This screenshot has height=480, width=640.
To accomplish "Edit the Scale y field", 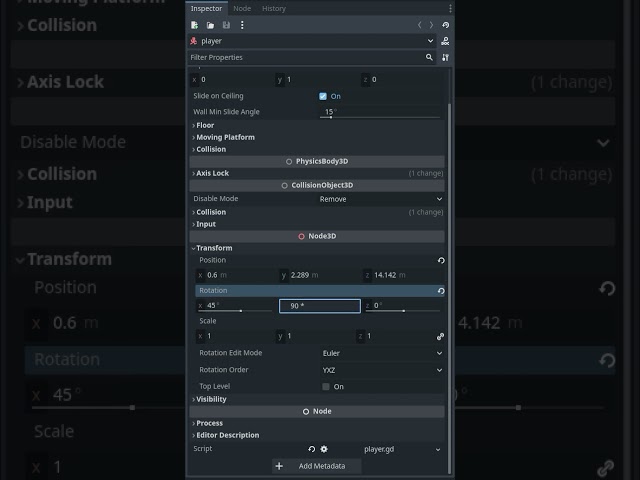I will click(x=315, y=336).
